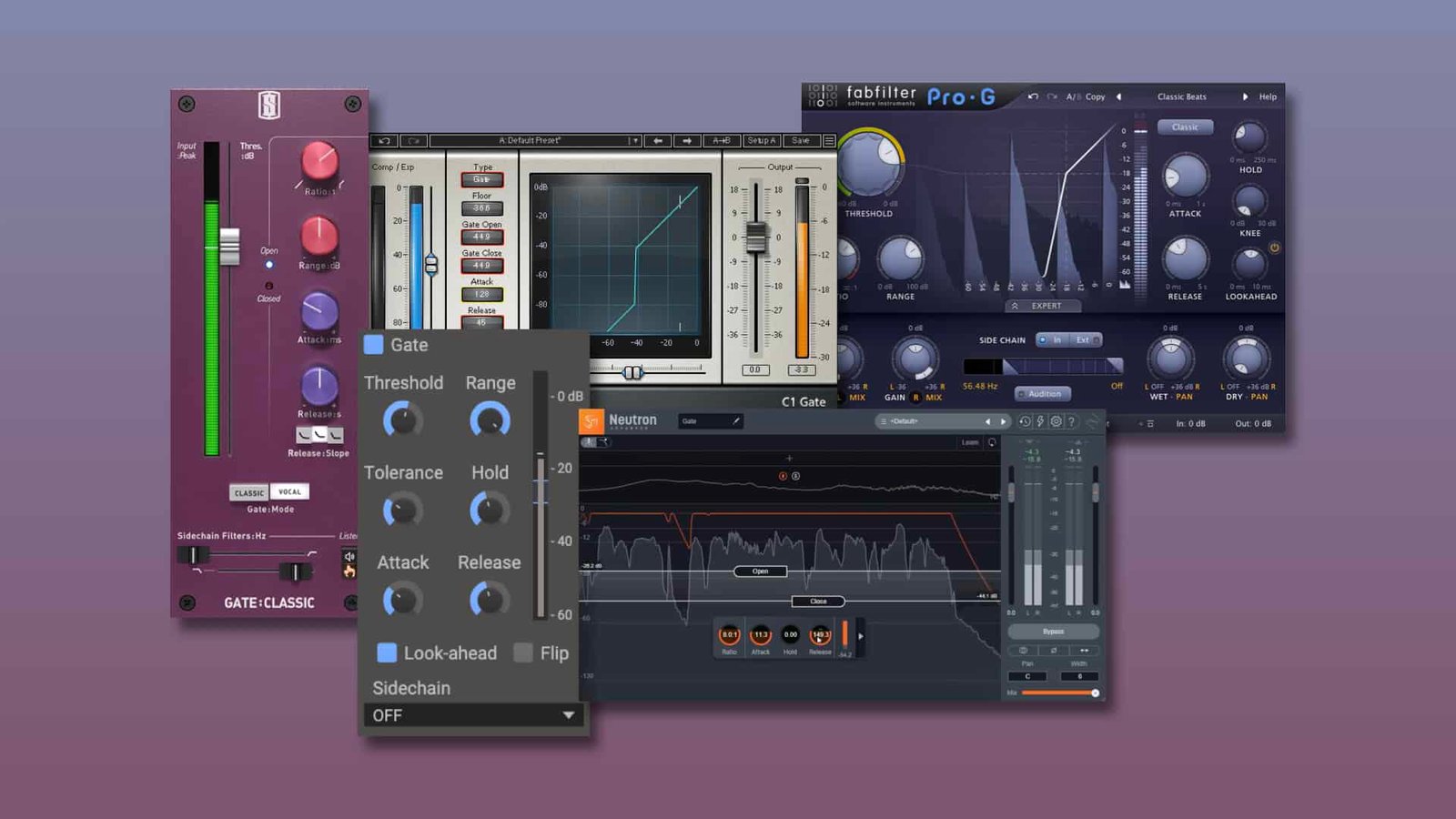Click the Slate Gate listen speaker icon
The image size is (1456, 819).
click(x=349, y=556)
